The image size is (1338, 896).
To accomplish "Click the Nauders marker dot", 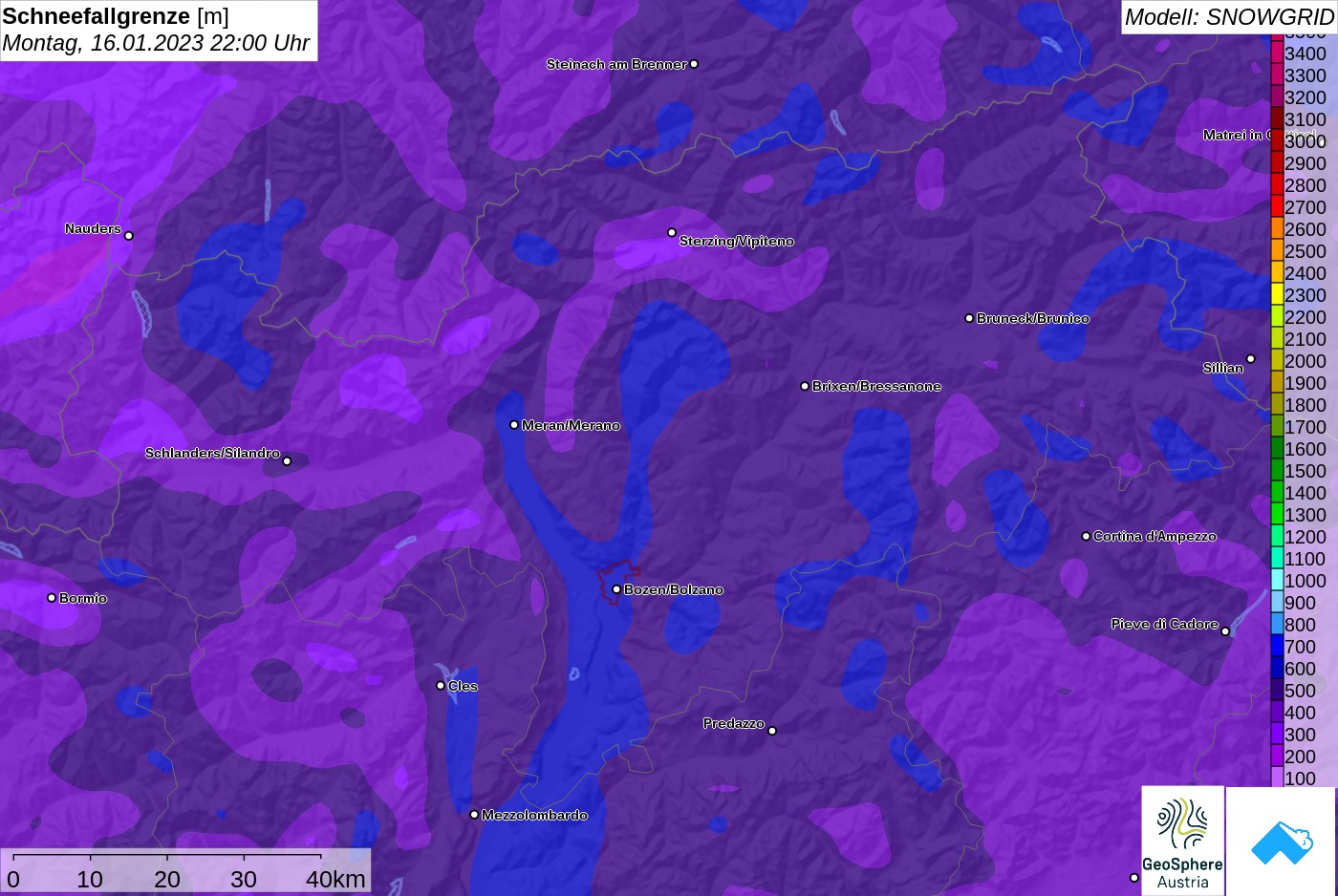I will (129, 235).
